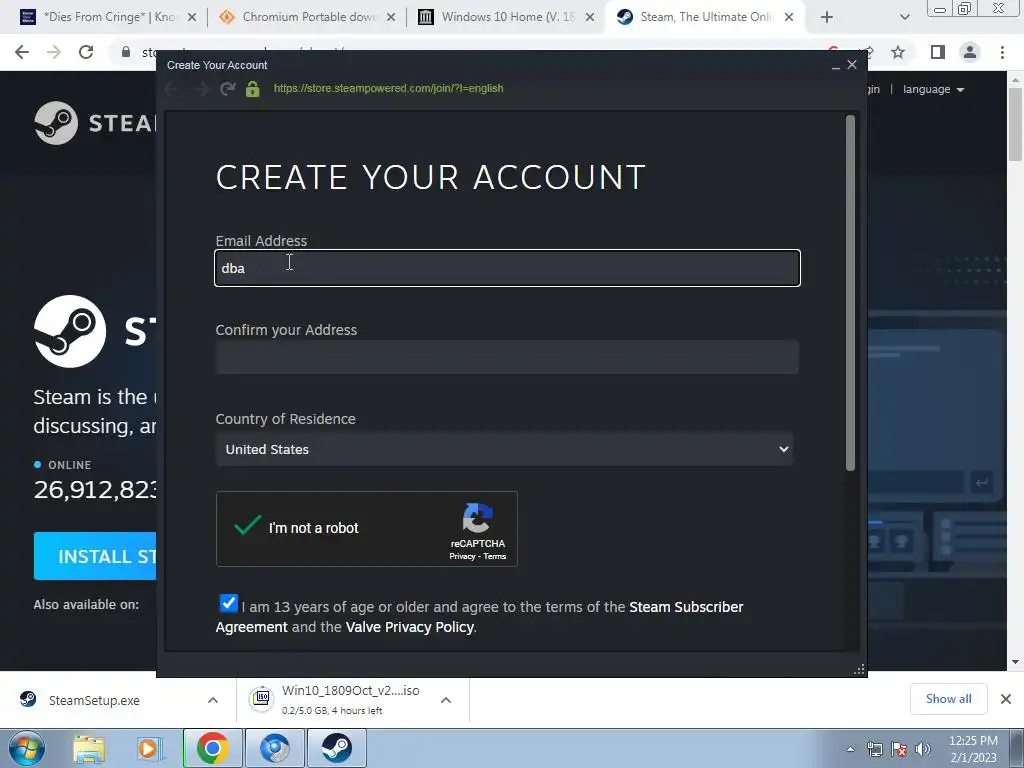Image resolution: width=1024 pixels, height=768 pixels.
Task: Open reCAPTCHA Privacy link
Action: 462,556
